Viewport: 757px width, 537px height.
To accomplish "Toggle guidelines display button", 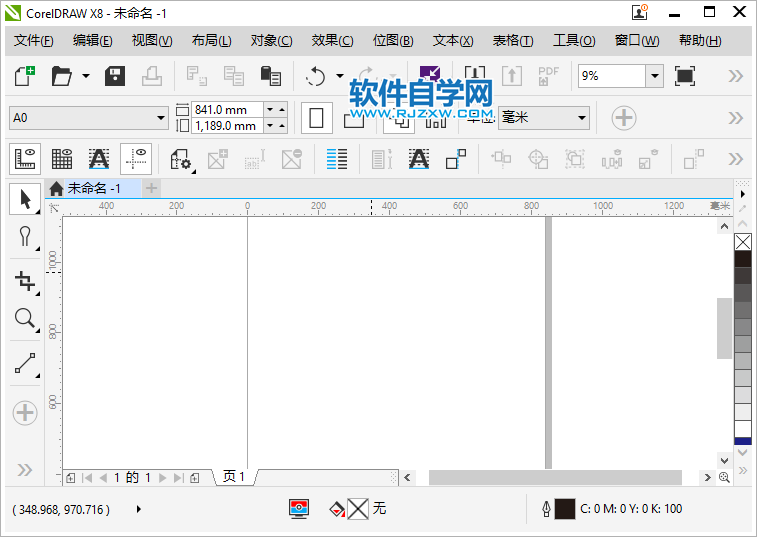I will [136, 159].
